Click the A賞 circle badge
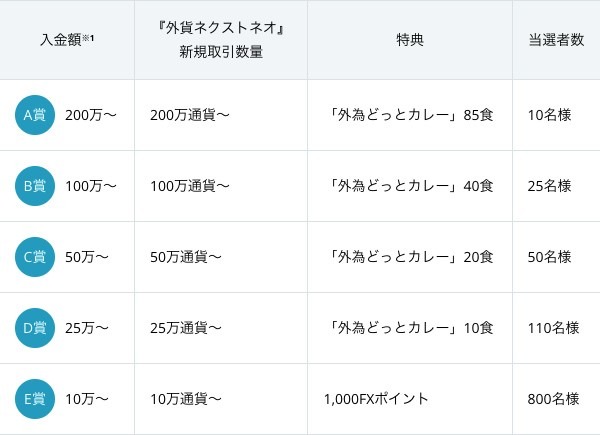Viewport: 600px width, 435px height. (35, 115)
